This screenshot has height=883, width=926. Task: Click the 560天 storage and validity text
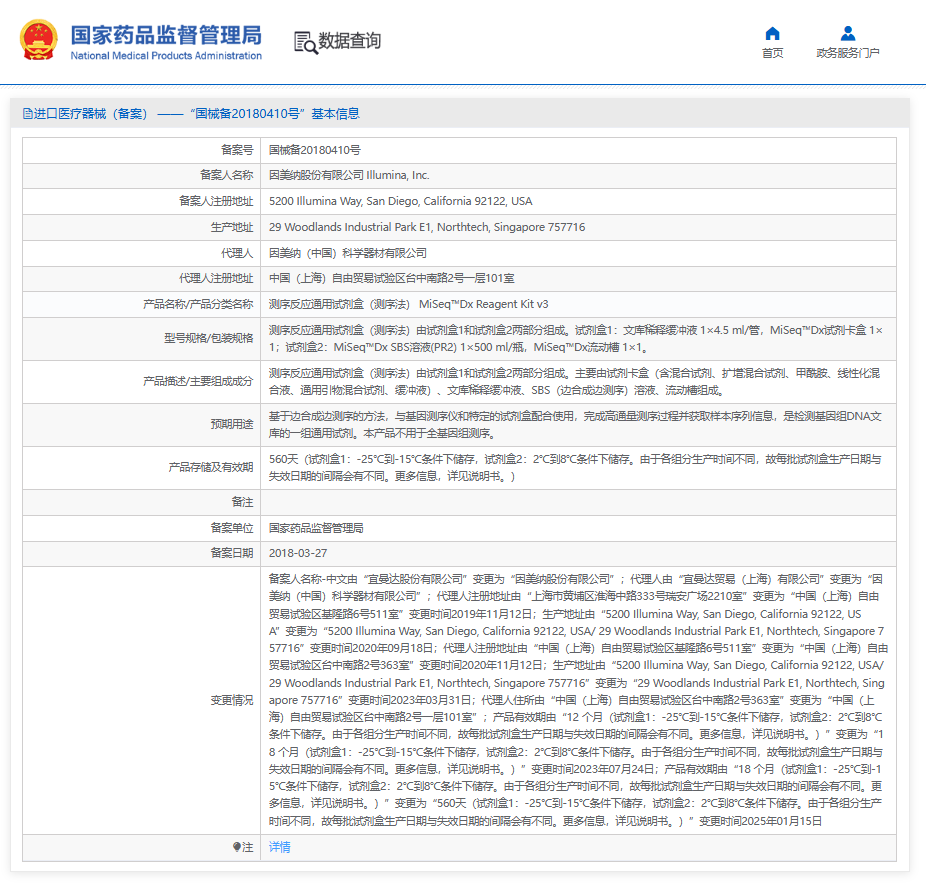[575, 468]
